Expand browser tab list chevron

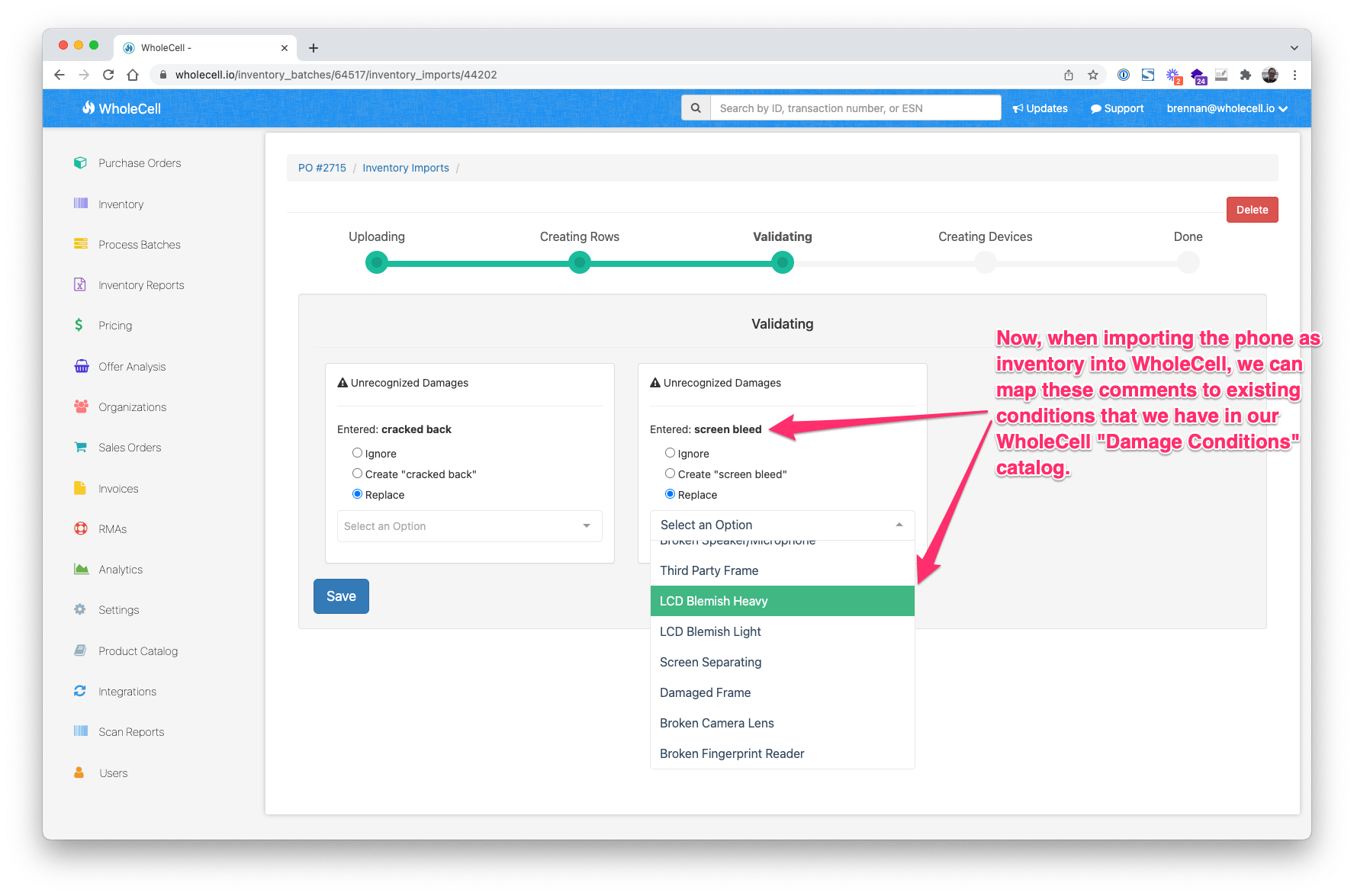[x=1295, y=48]
